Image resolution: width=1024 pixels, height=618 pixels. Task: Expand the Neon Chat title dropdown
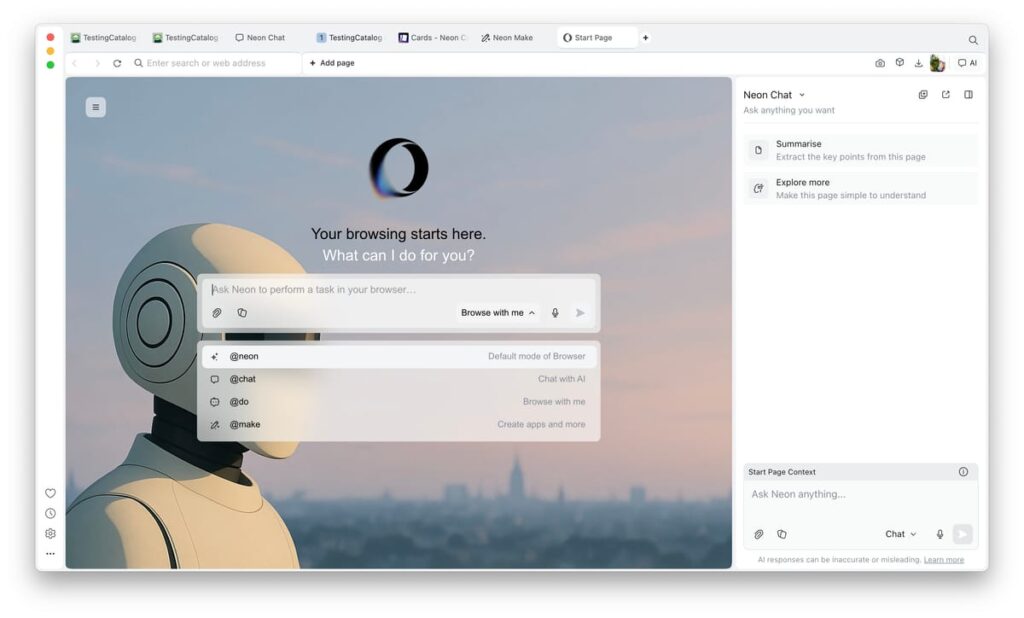coord(802,95)
